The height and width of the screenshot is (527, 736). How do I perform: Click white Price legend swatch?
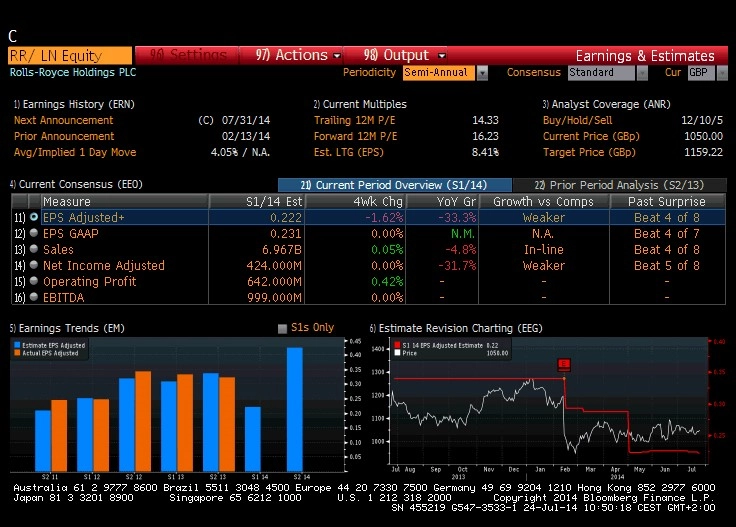[x=398, y=353]
